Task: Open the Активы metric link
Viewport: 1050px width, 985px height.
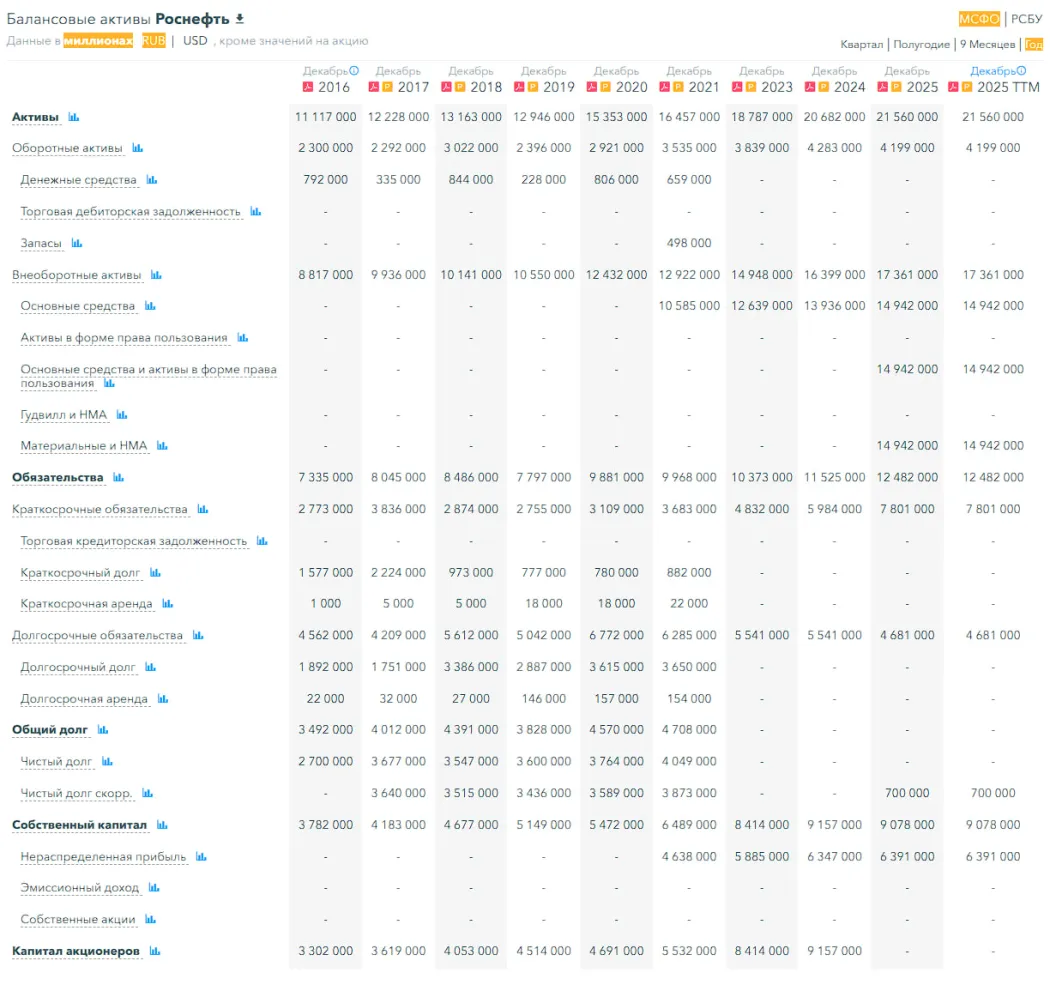Action: [35, 117]
